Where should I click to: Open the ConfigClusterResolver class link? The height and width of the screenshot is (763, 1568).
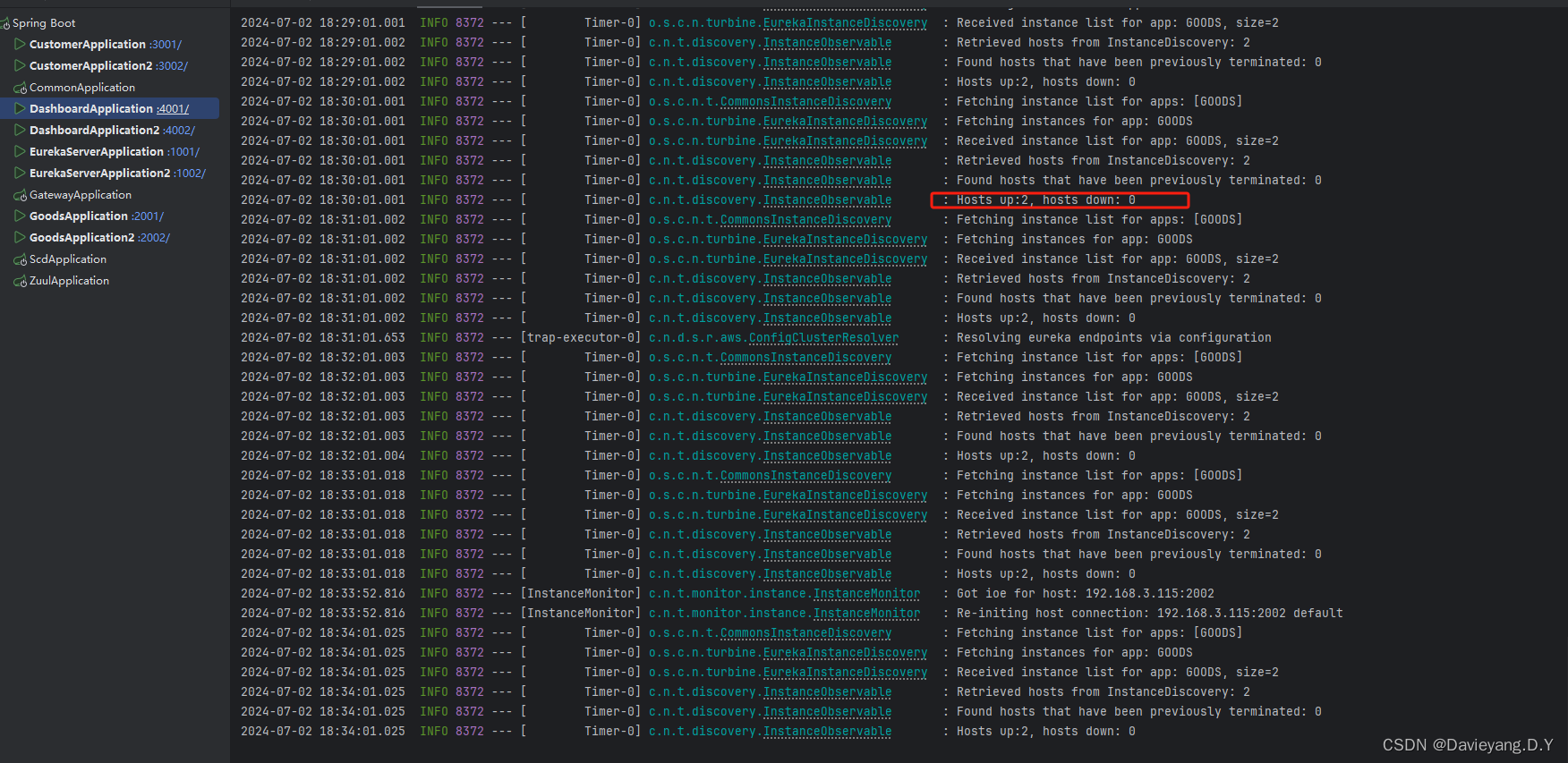click(823, 337)
